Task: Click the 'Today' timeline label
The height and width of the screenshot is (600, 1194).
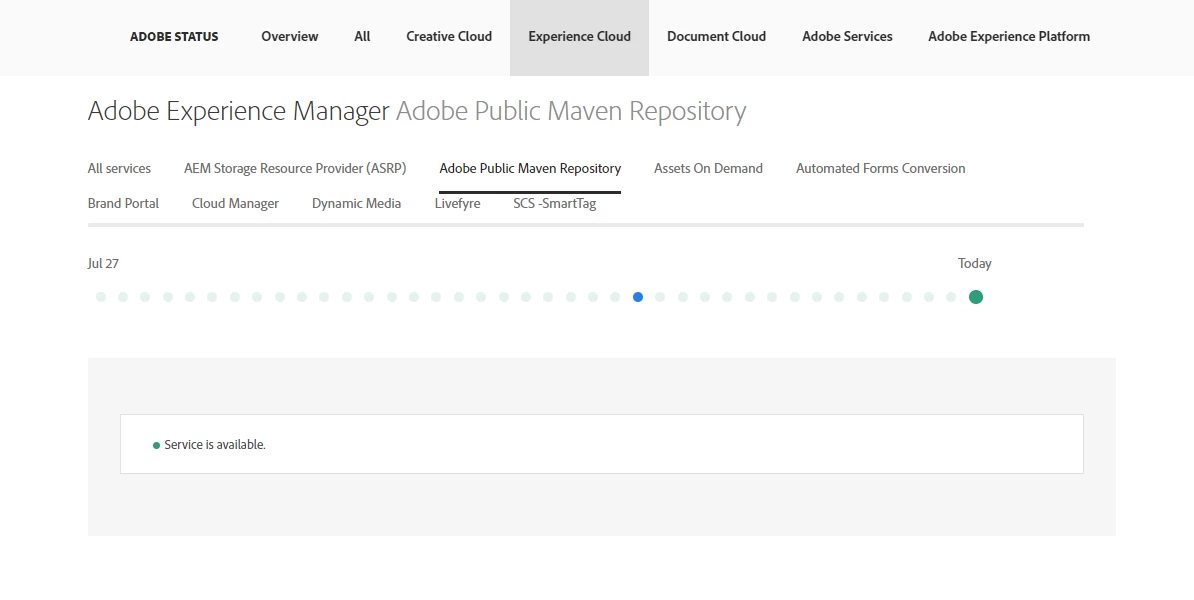Action: click(975, 263)
